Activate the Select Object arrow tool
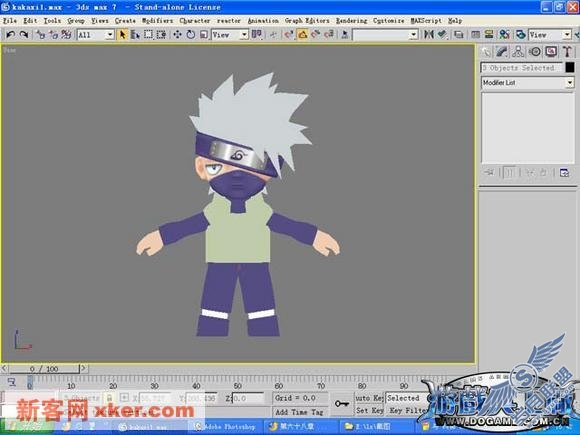580x435 pixels. pos(122,35)
